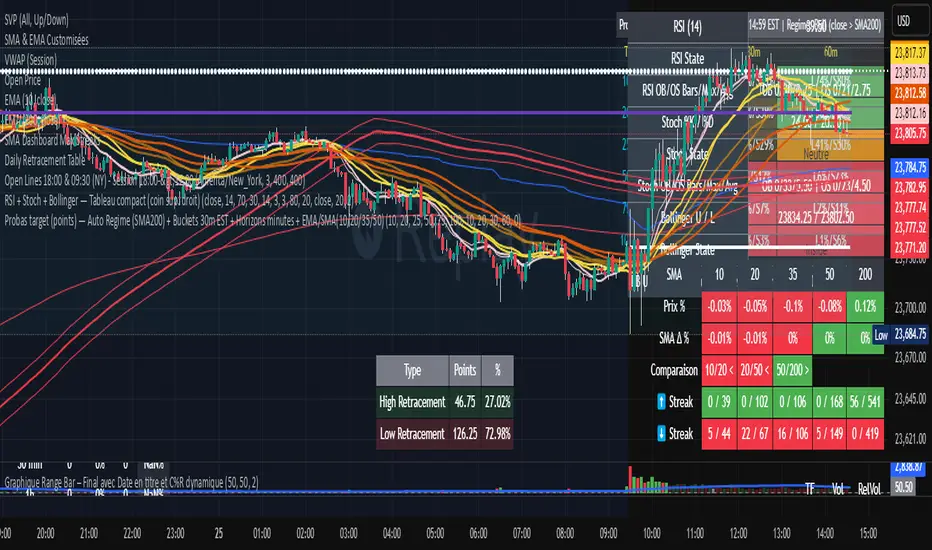932x550 pixels.
Task: Click the Prix % row label
Action: pos(674,306)
